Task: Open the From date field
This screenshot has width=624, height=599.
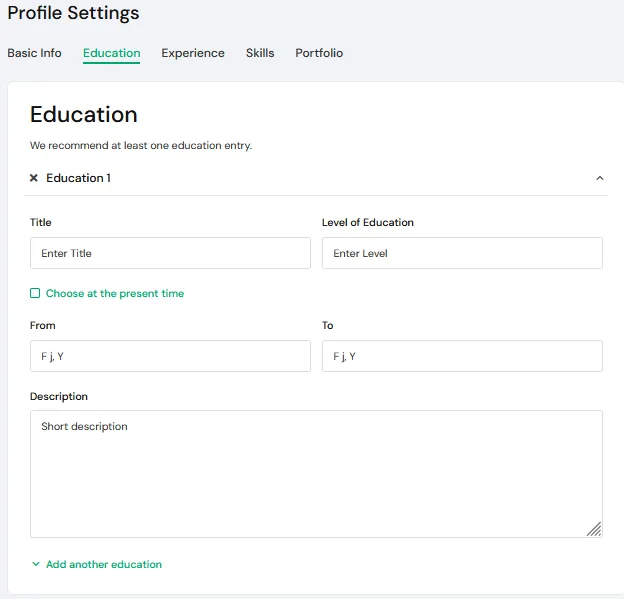Action: 170,356
